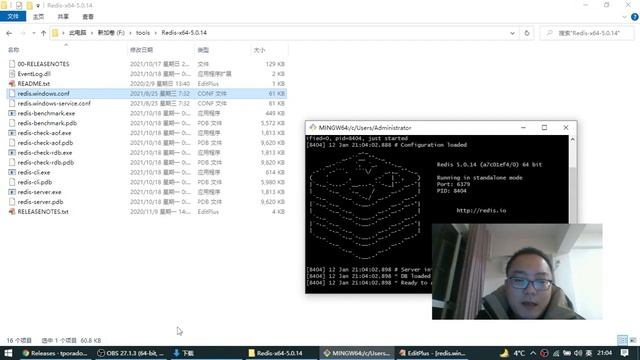This screenshot has height=360, width=640.
Task: Click the redis-server.exe file name
Action: [39, 192]
